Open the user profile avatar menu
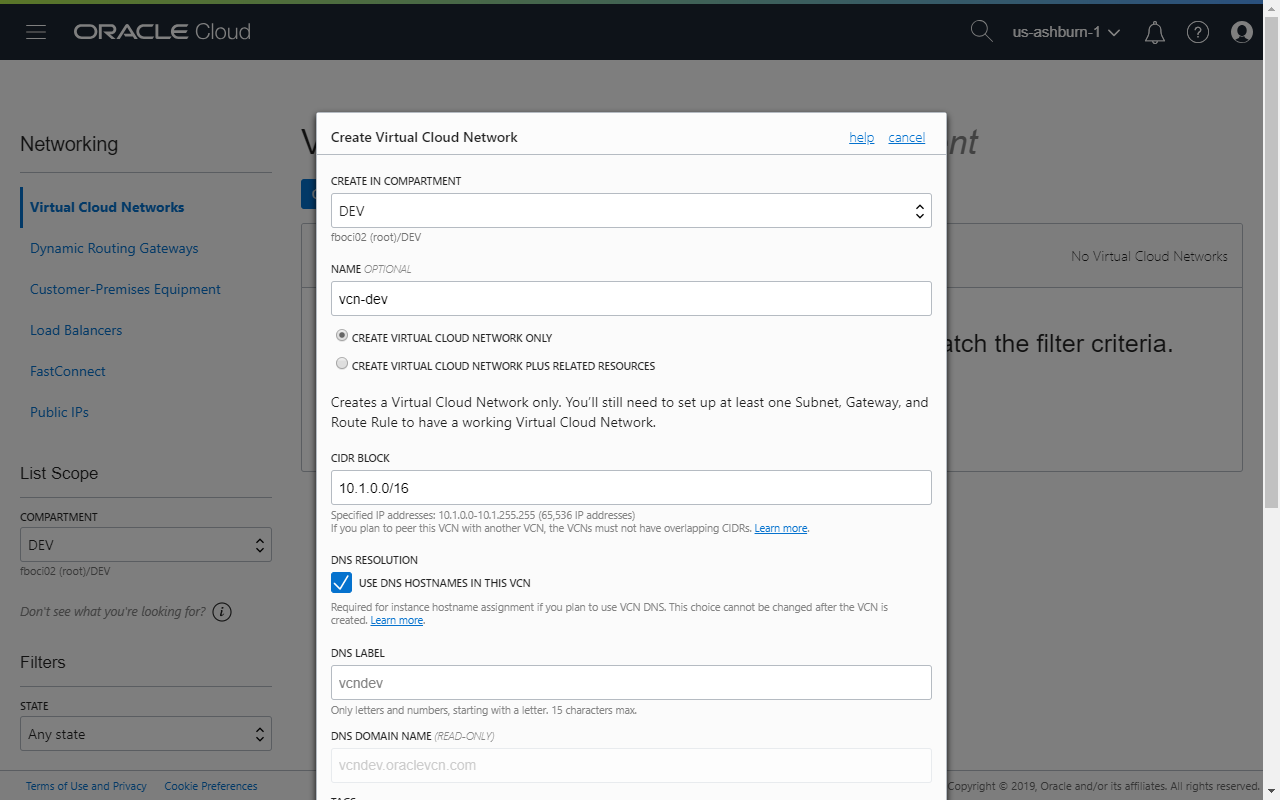Image resolution: width=1280 pixels, height=800 pixels. pyautogui.click(x=1241, y=32)
